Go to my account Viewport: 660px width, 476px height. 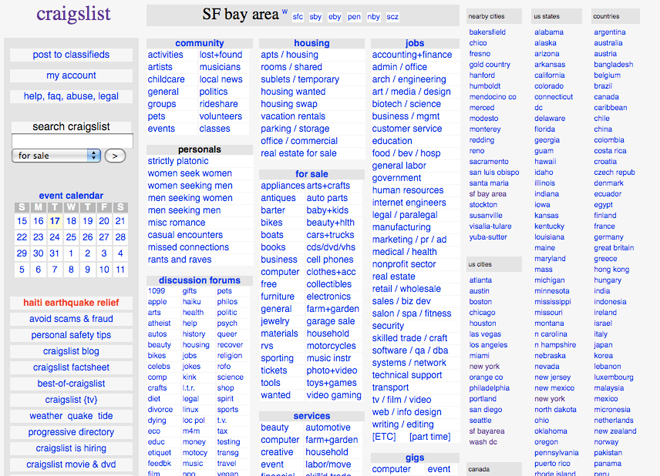coord(70,76)
